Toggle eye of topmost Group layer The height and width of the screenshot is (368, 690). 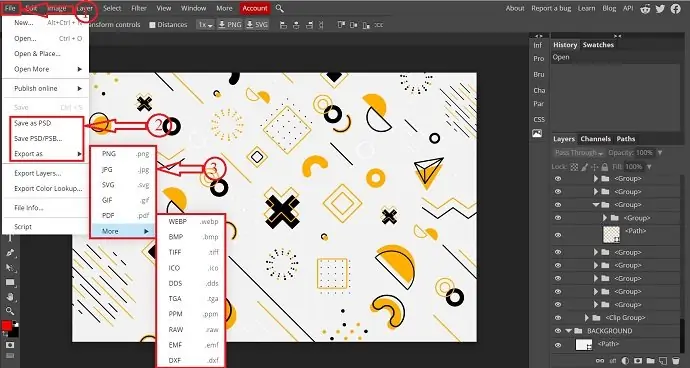(558, 179)
